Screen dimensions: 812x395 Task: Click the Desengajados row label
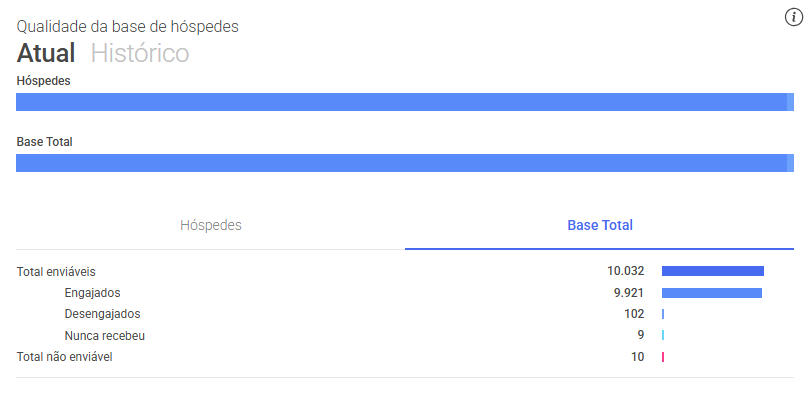102,314
